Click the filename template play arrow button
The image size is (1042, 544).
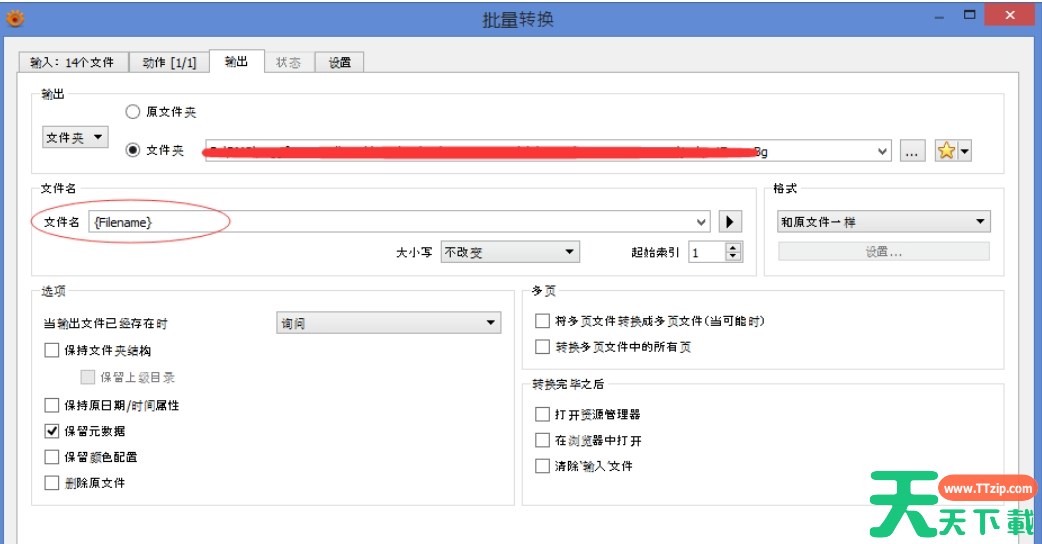(x=730, y=222)
